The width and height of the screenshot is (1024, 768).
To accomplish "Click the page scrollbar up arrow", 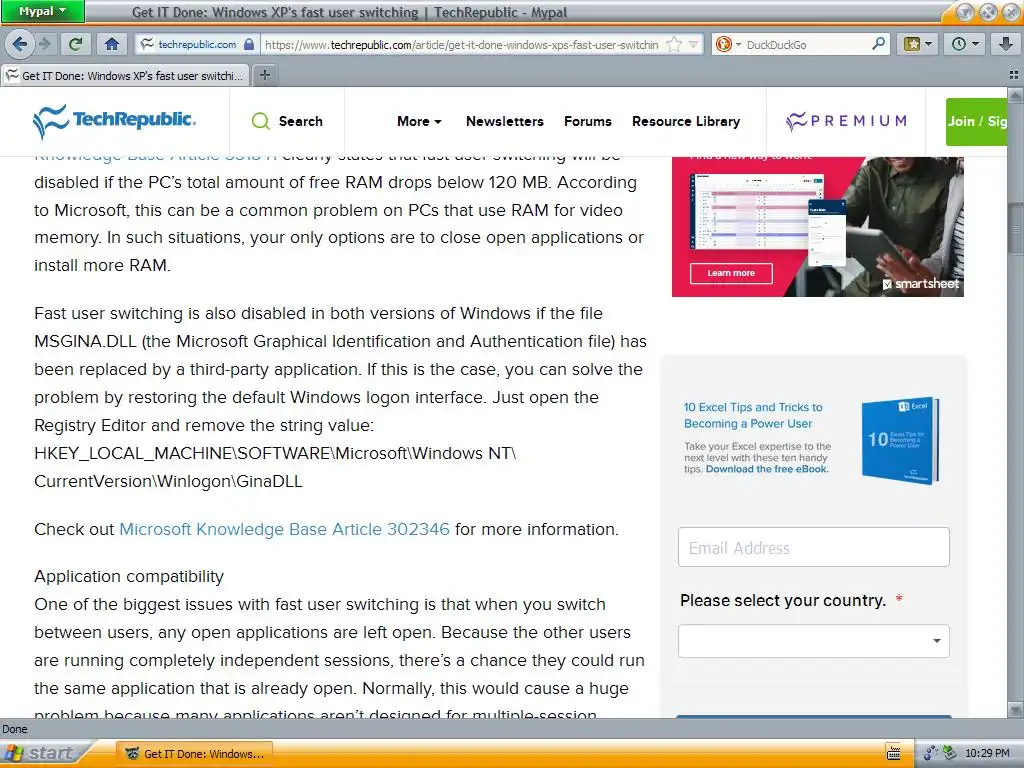I will (1015, 96).
